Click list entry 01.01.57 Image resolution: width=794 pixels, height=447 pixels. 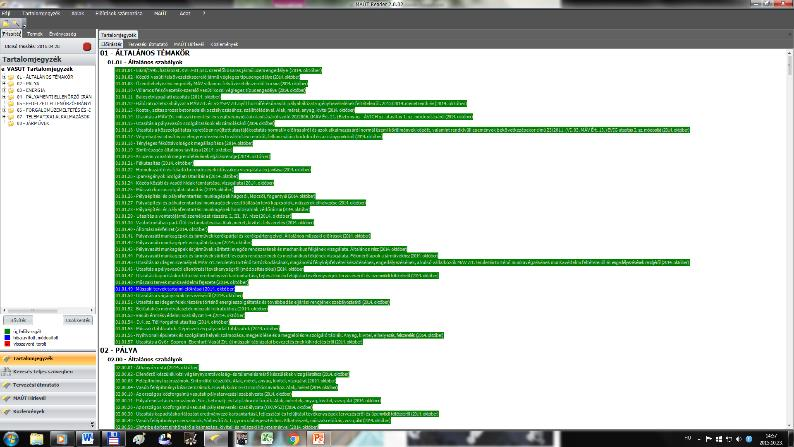click(x=239, y=342)
